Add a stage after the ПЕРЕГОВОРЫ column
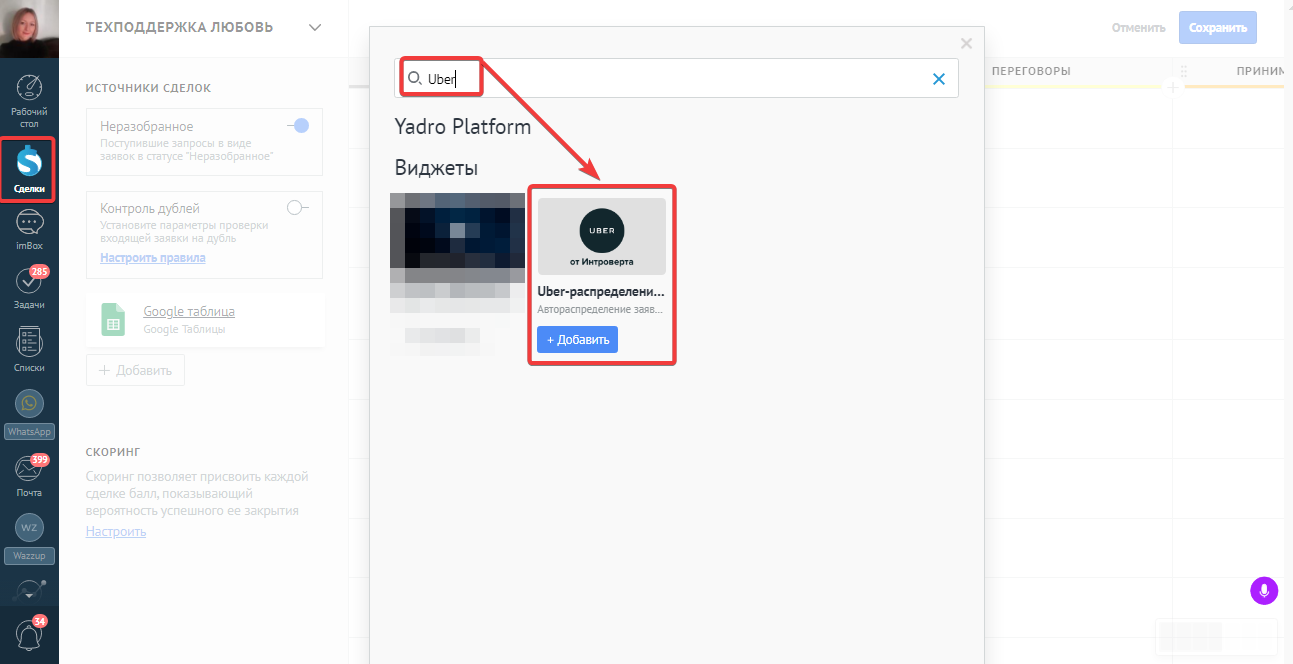The height and width of the screenshot is (664, 1293). pos(1173,87)
